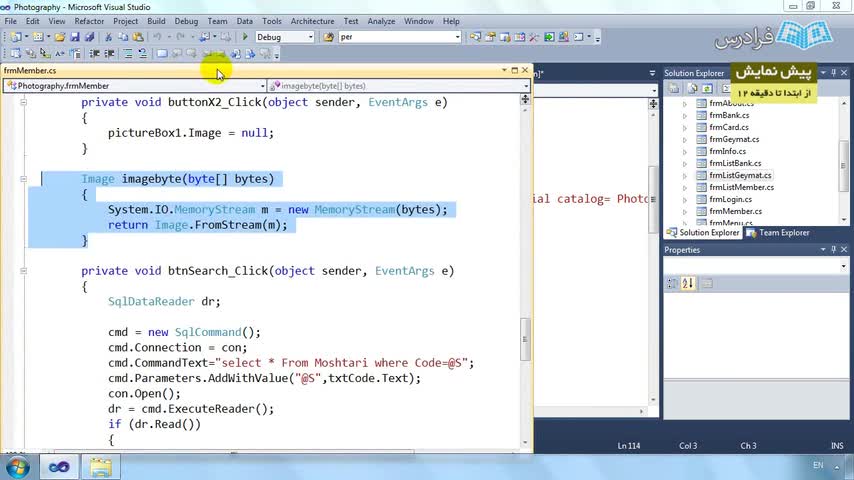
Task: Select frmInfo.cs in Solution Explorer
Action: point(728,151)
